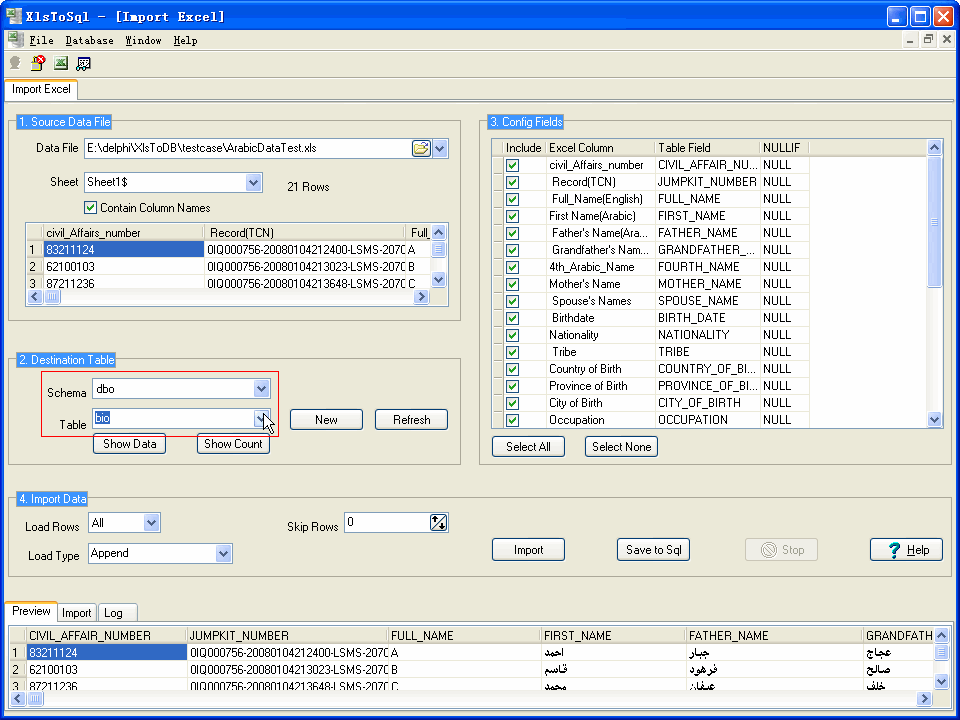Click the disconnect database lock icon
The image size is (960, 720).
click(38, 63)
